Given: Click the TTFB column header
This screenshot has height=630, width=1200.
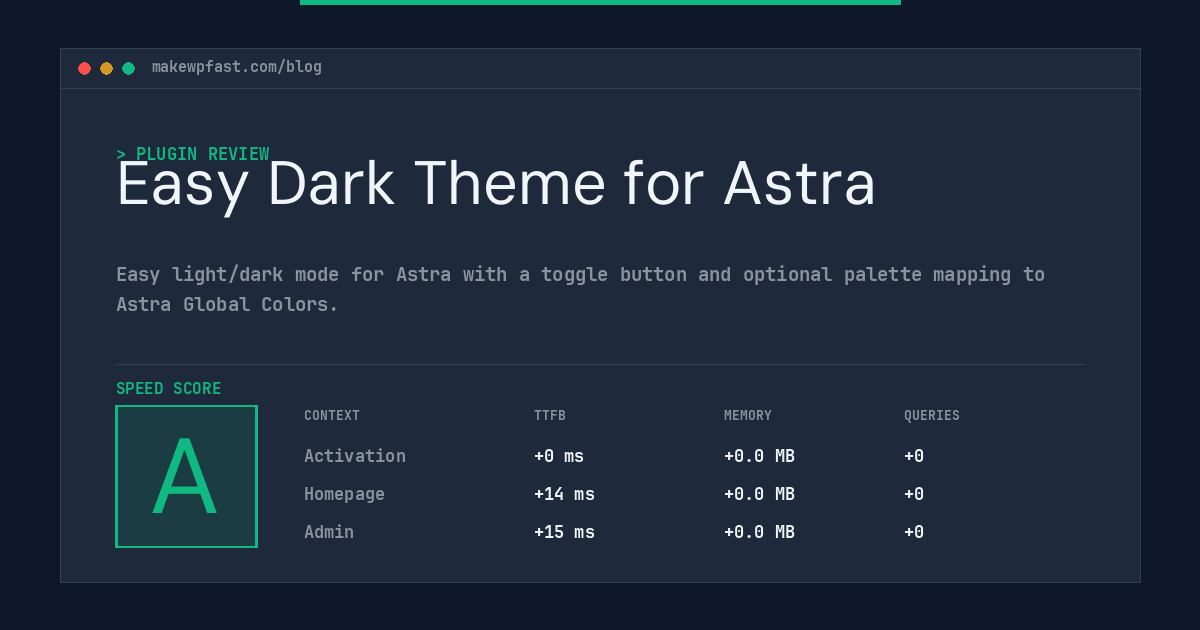Looking at the screenshot, I should (x=550, y=416).
